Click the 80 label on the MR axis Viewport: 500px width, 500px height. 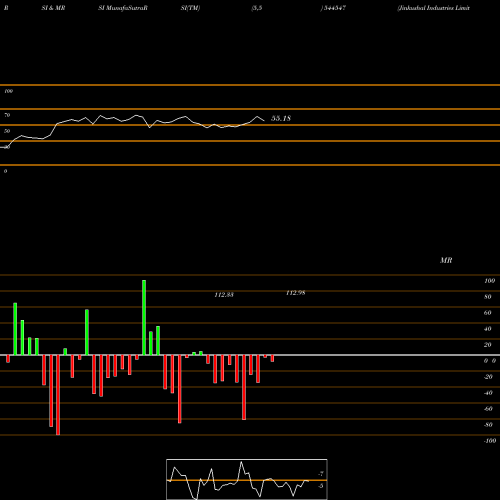tap(488, 297)
